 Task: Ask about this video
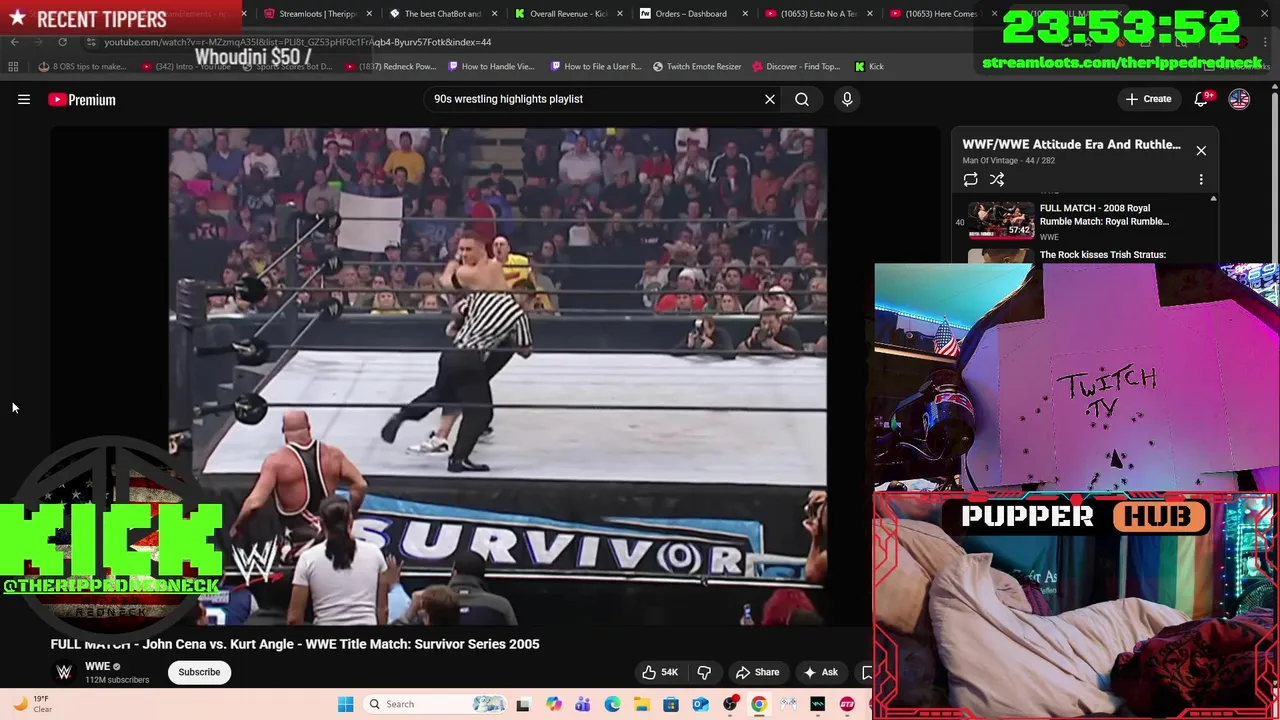point(820,672)
